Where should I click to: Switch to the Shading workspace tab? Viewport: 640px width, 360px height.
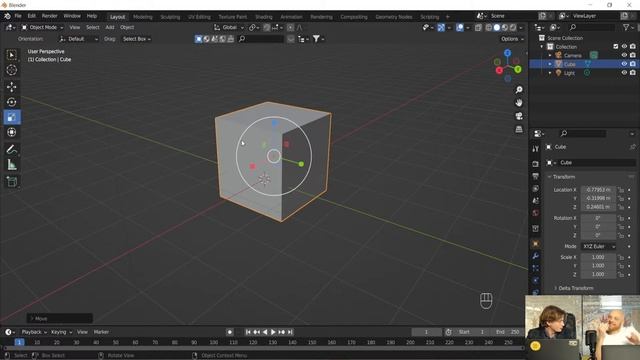point(264,17)
